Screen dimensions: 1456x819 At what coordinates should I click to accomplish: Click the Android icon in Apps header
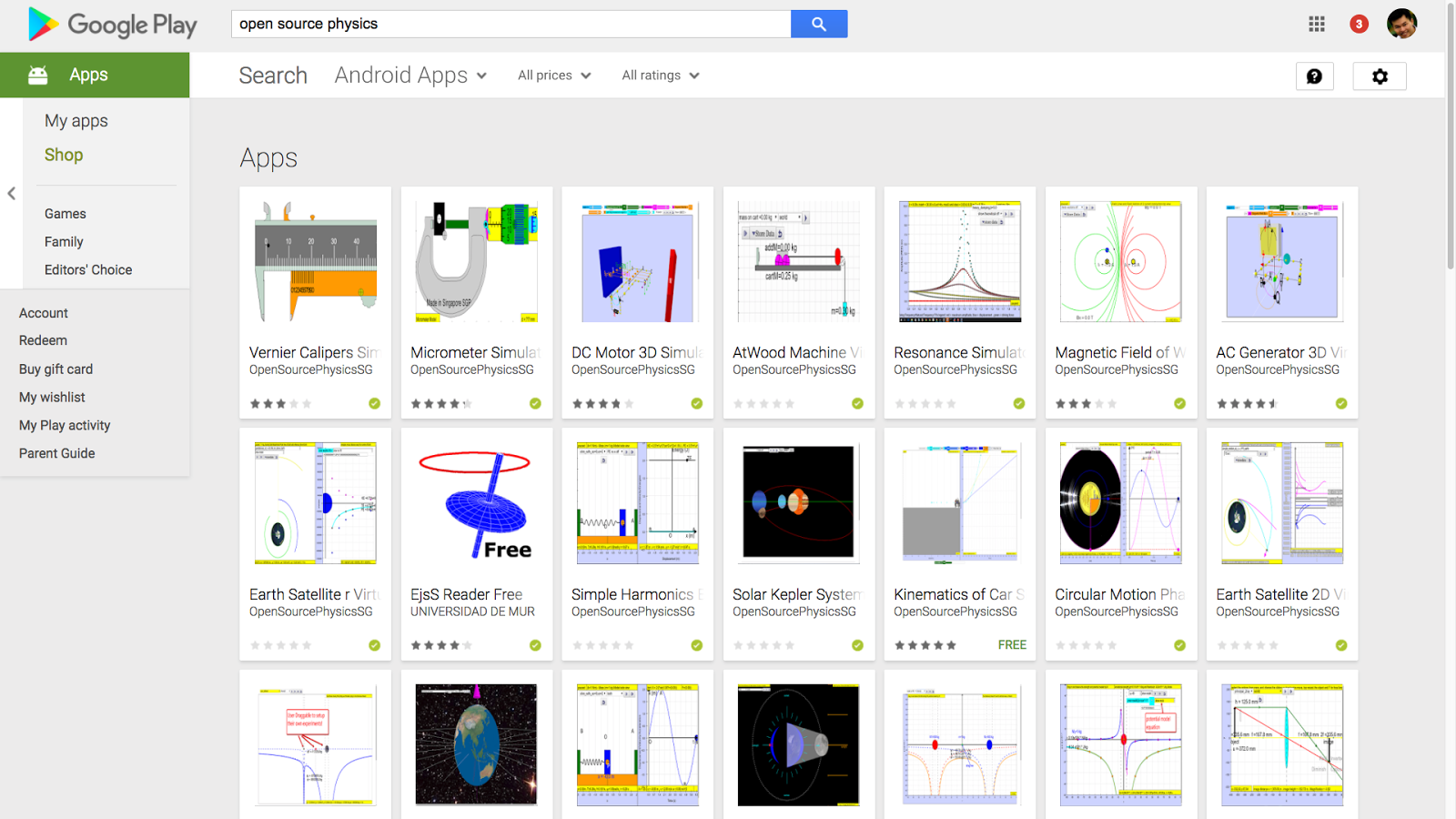tap(38, 75)
